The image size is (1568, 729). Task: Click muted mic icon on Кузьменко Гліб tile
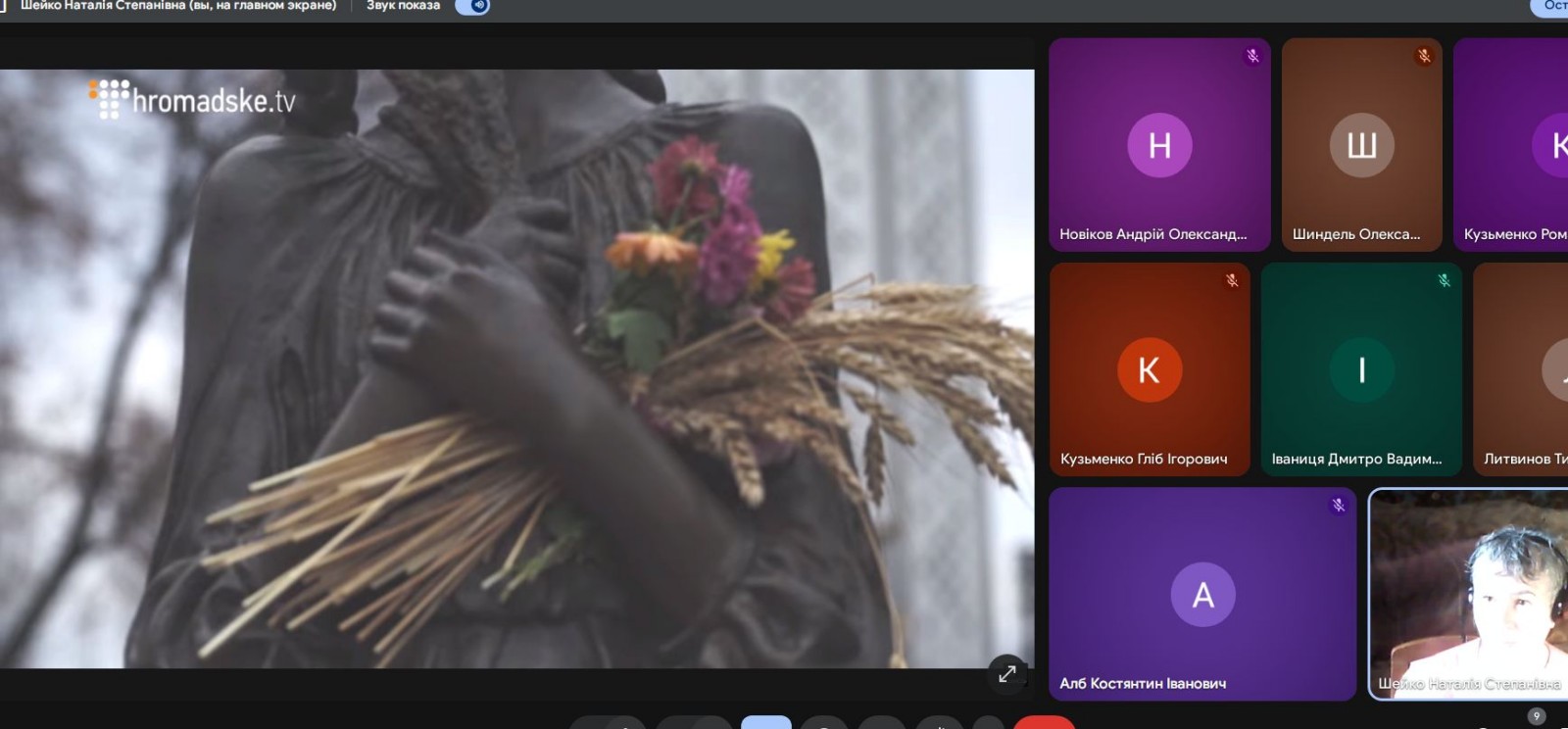point(1232,281)
